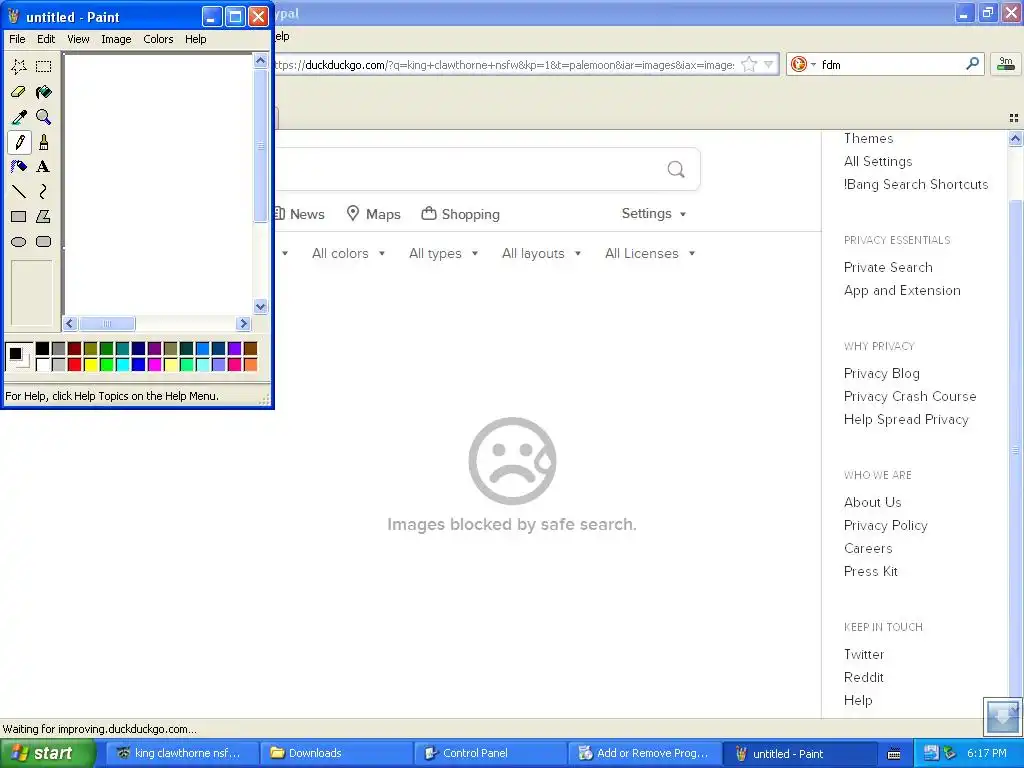Pick the red color swatch in Paint palette
The height and width of the screenshot is (768, 1024).
74,364
